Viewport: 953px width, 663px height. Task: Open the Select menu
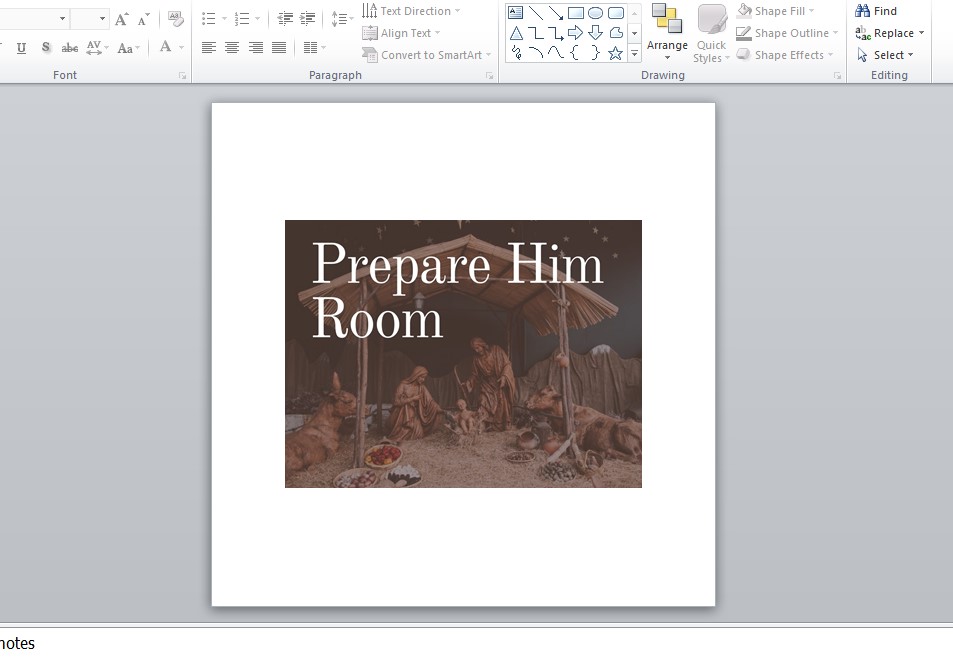[x=884, y=55]
